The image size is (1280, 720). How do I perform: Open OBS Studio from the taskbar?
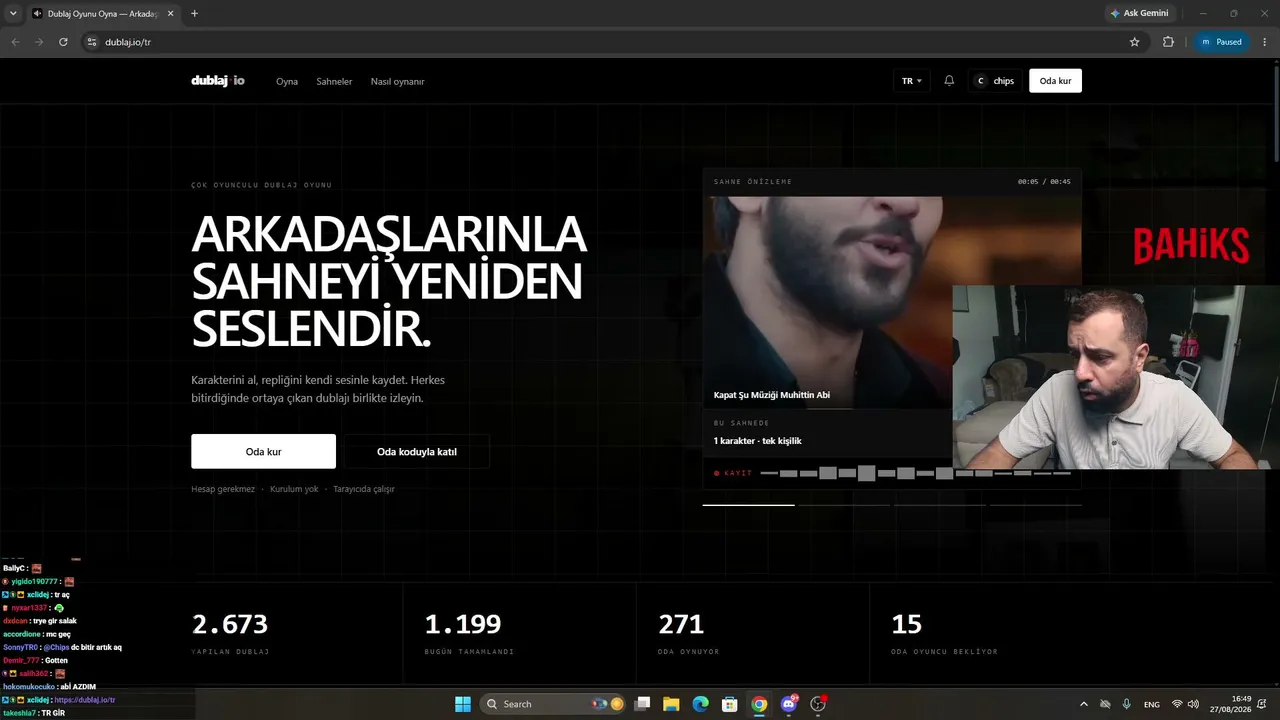tap(818, 704)
